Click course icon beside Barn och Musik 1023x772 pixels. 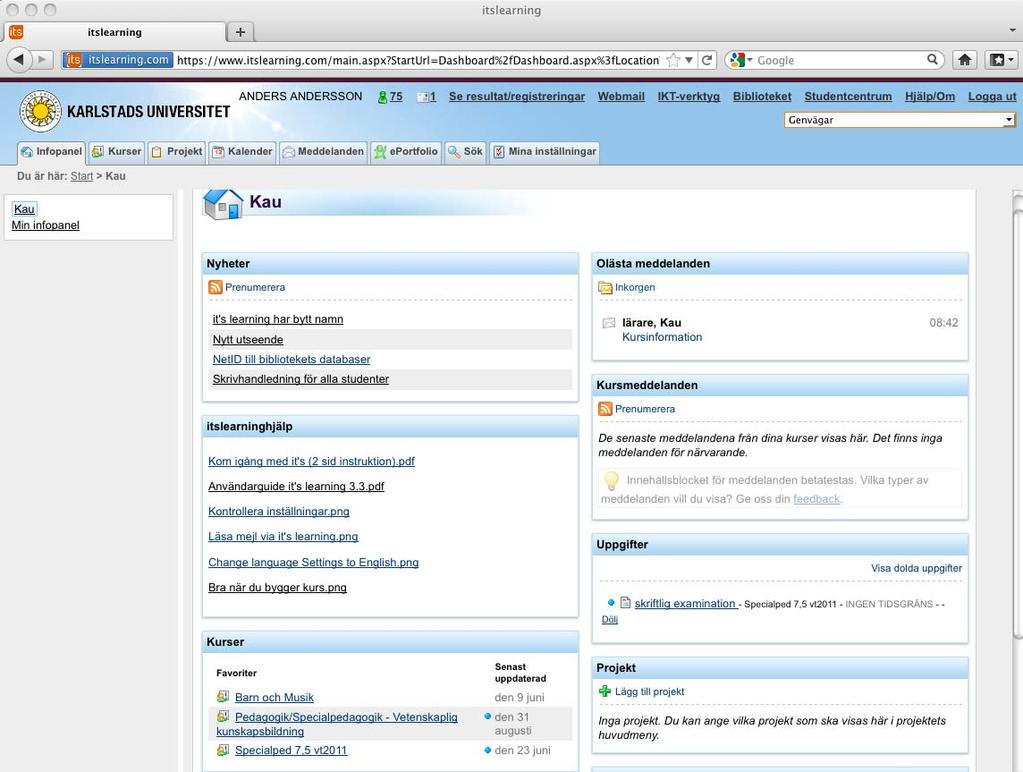tap(222, 696)
